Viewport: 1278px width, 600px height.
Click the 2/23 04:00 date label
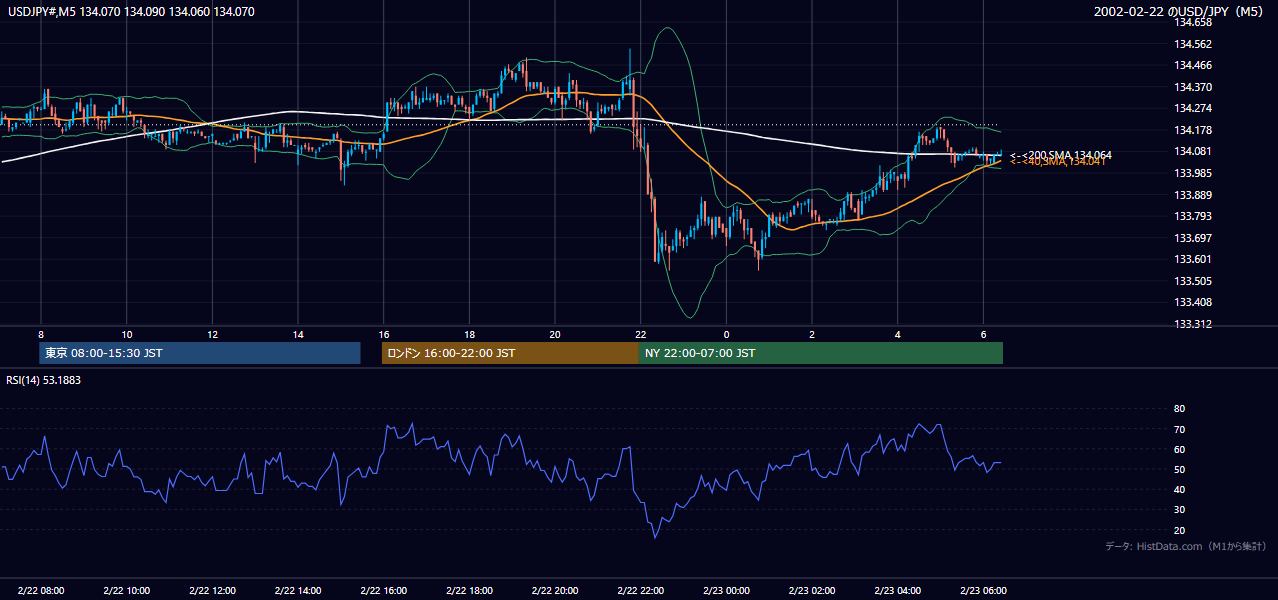898,591
